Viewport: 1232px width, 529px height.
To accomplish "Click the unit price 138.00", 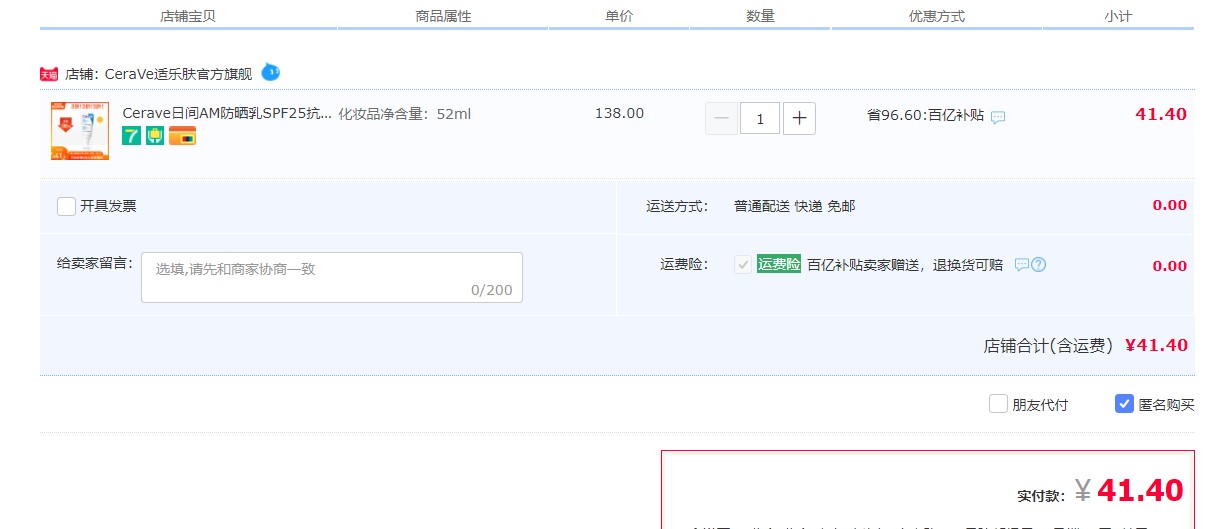I will click(619, 113).
